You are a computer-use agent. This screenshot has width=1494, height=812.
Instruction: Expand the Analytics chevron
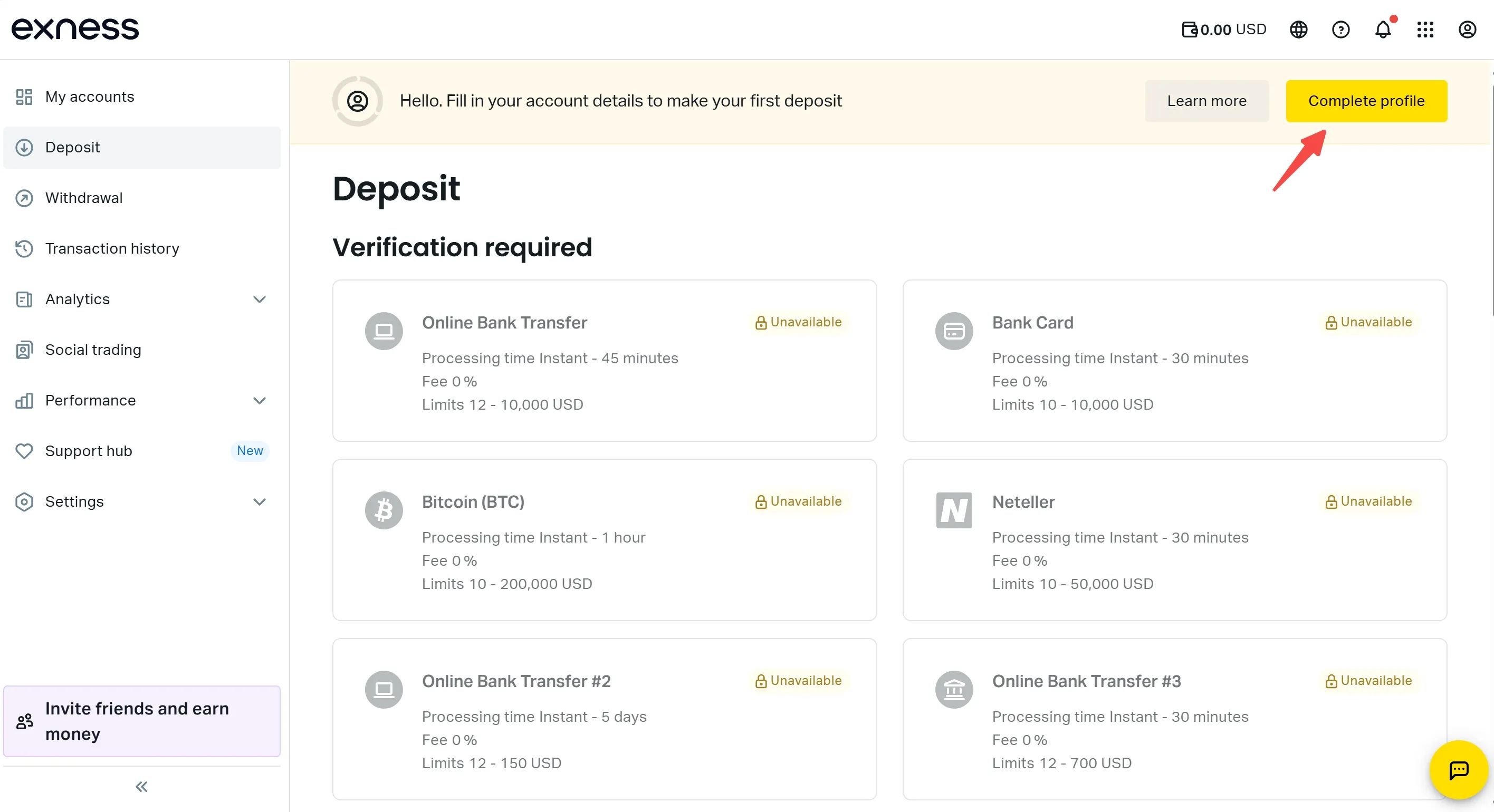259,299
